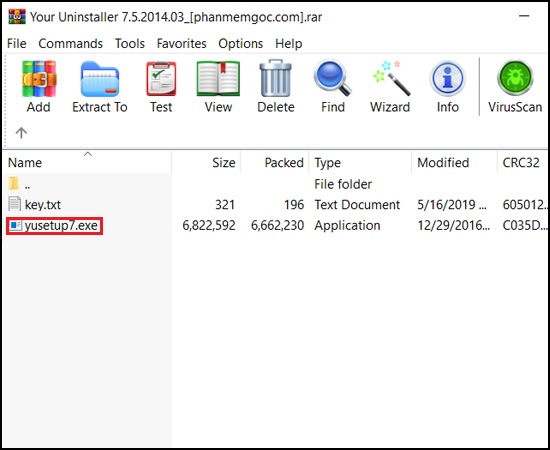550x450 pixels.
Task: Open the File menu
Action: (x=16, y=43)
